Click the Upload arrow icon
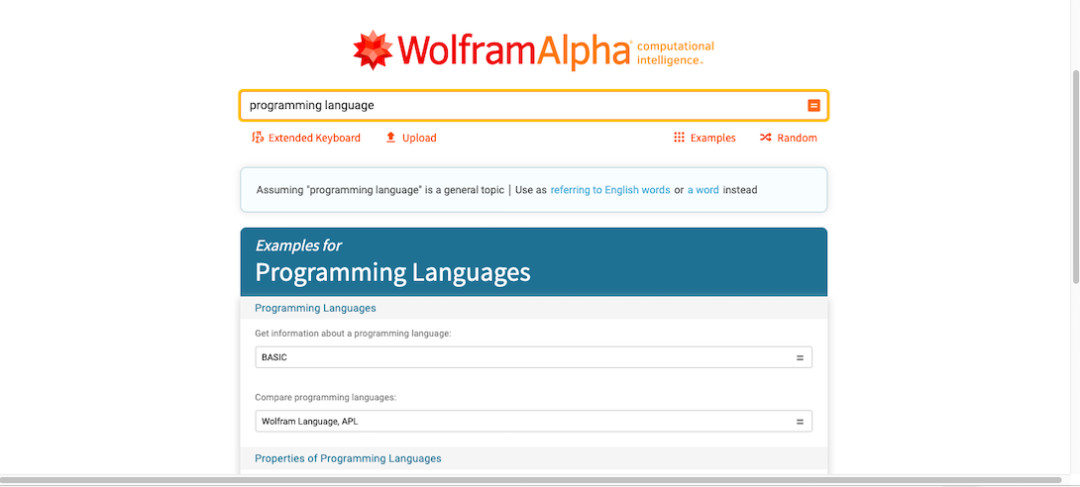Viewport: 1080px width, 487px height. click(391, 138)
